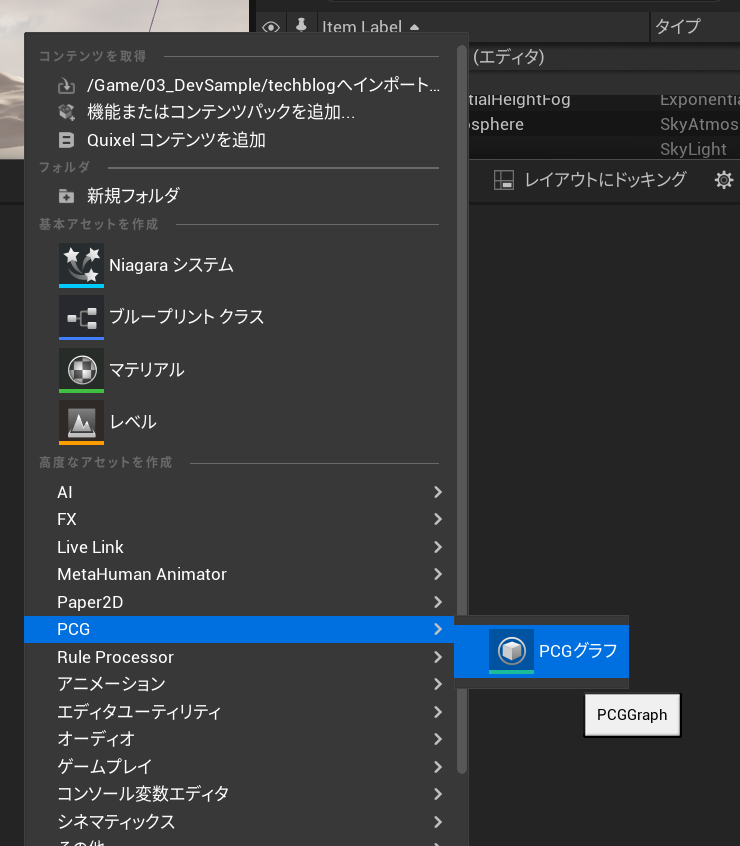The image size is (740, 846).
Task: Open the highlighted PCG submenu
Action: tap(239, 629)
